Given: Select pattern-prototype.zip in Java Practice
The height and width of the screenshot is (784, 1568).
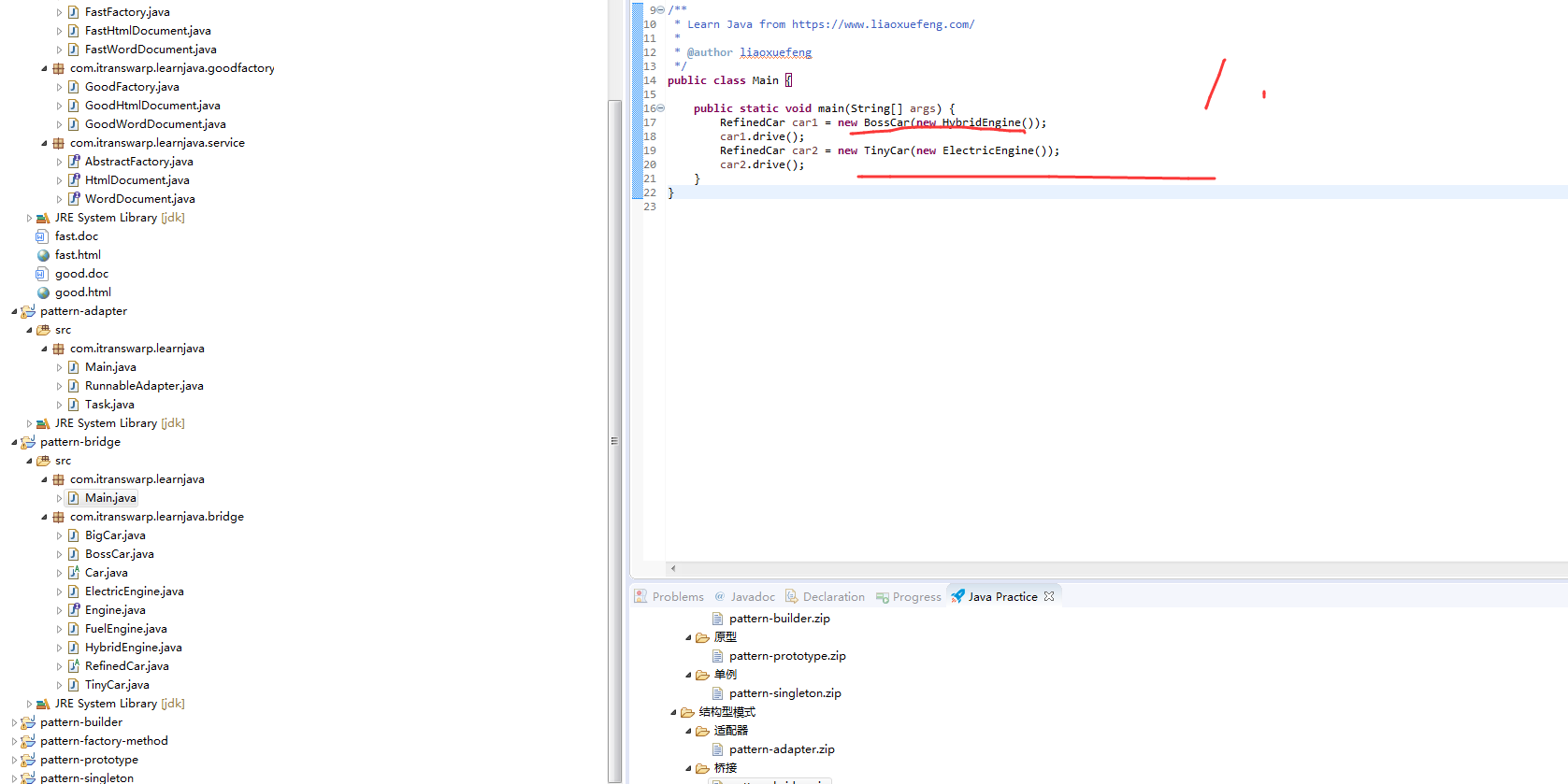Looking at the screenshot, I should click(x=787, y=656).
